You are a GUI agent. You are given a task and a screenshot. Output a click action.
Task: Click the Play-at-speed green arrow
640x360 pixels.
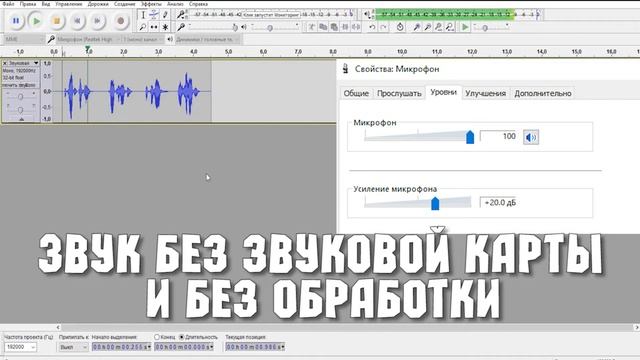click(465, 27)
